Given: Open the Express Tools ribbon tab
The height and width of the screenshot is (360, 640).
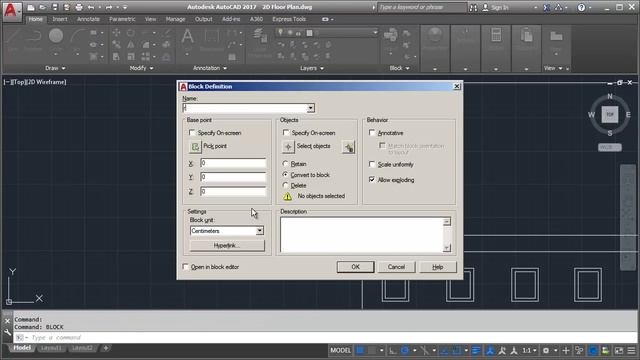Looking at the screenshot, I should (x=289, y=19).
